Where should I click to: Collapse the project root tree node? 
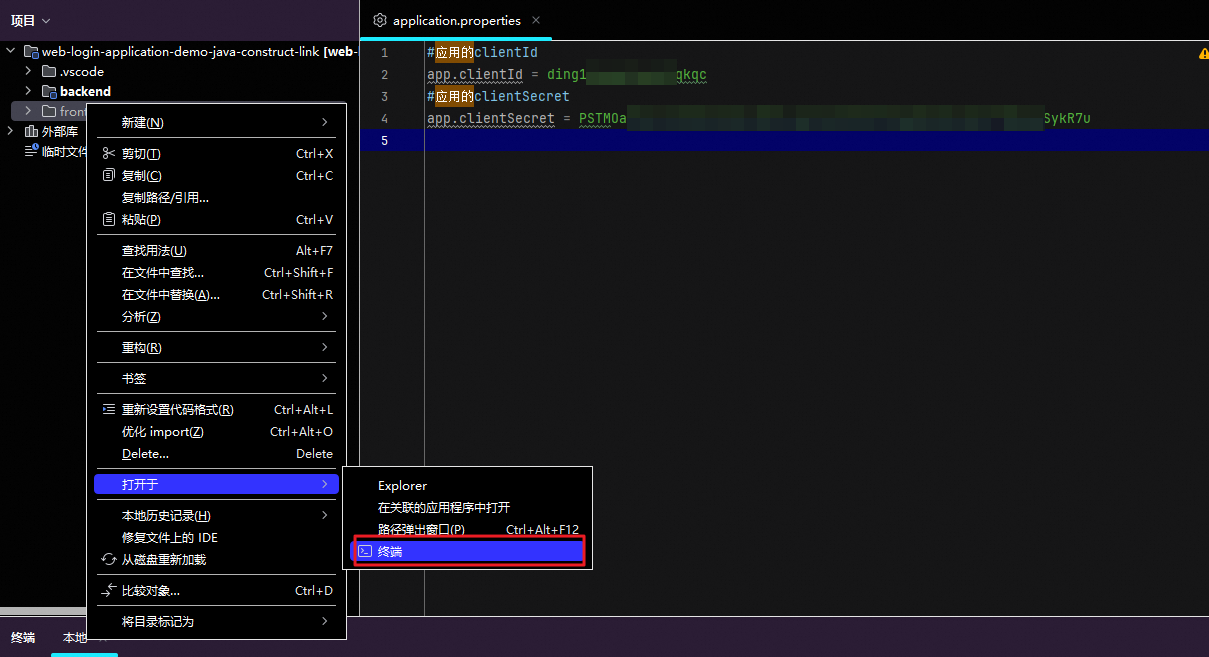point(11,51)
